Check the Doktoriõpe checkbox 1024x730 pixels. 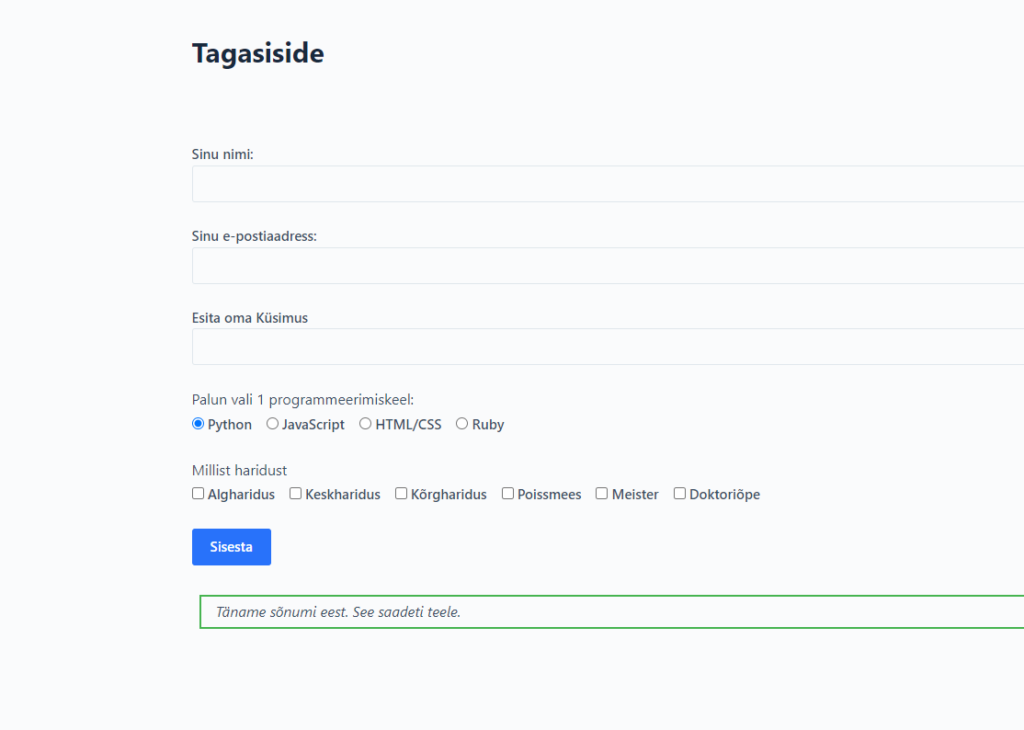tap(680, 494)
